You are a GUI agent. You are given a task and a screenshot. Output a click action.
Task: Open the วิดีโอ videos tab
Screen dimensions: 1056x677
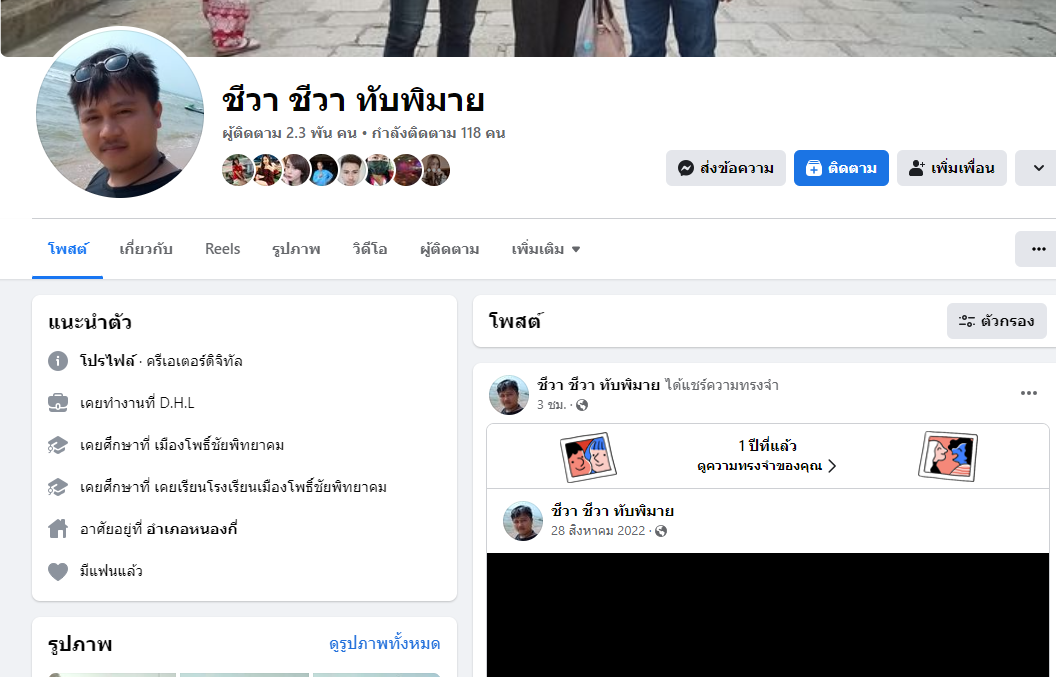[370, 249]
